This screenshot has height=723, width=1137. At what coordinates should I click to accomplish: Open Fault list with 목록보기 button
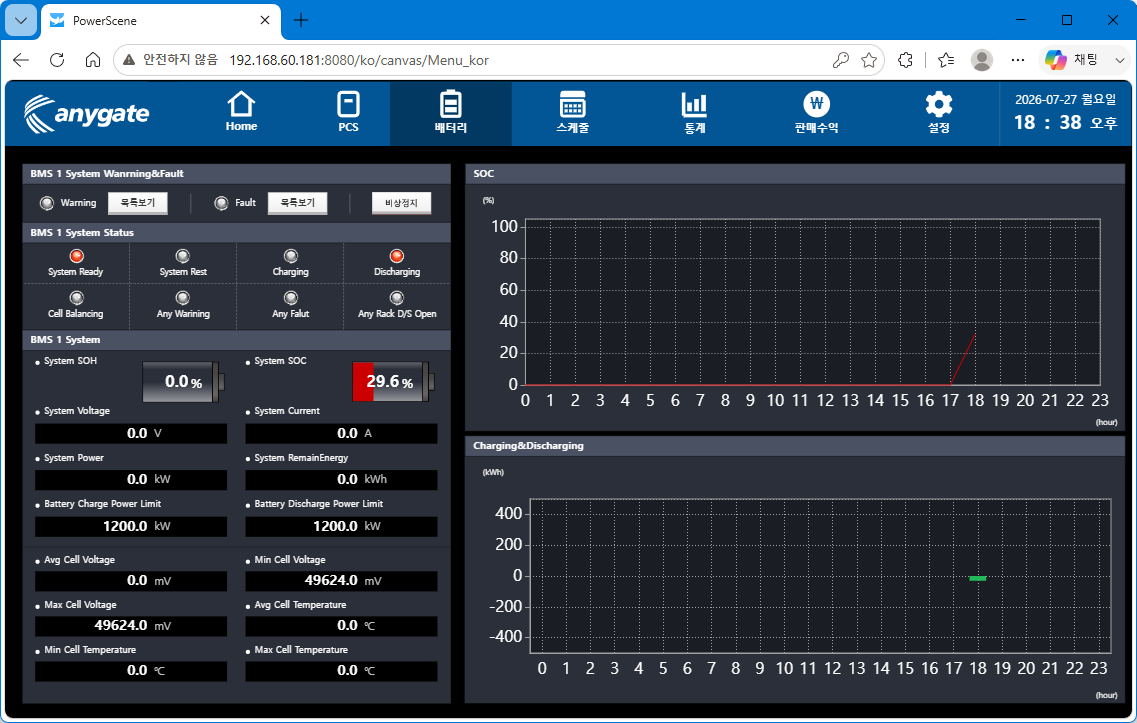(x=297, y=203)
